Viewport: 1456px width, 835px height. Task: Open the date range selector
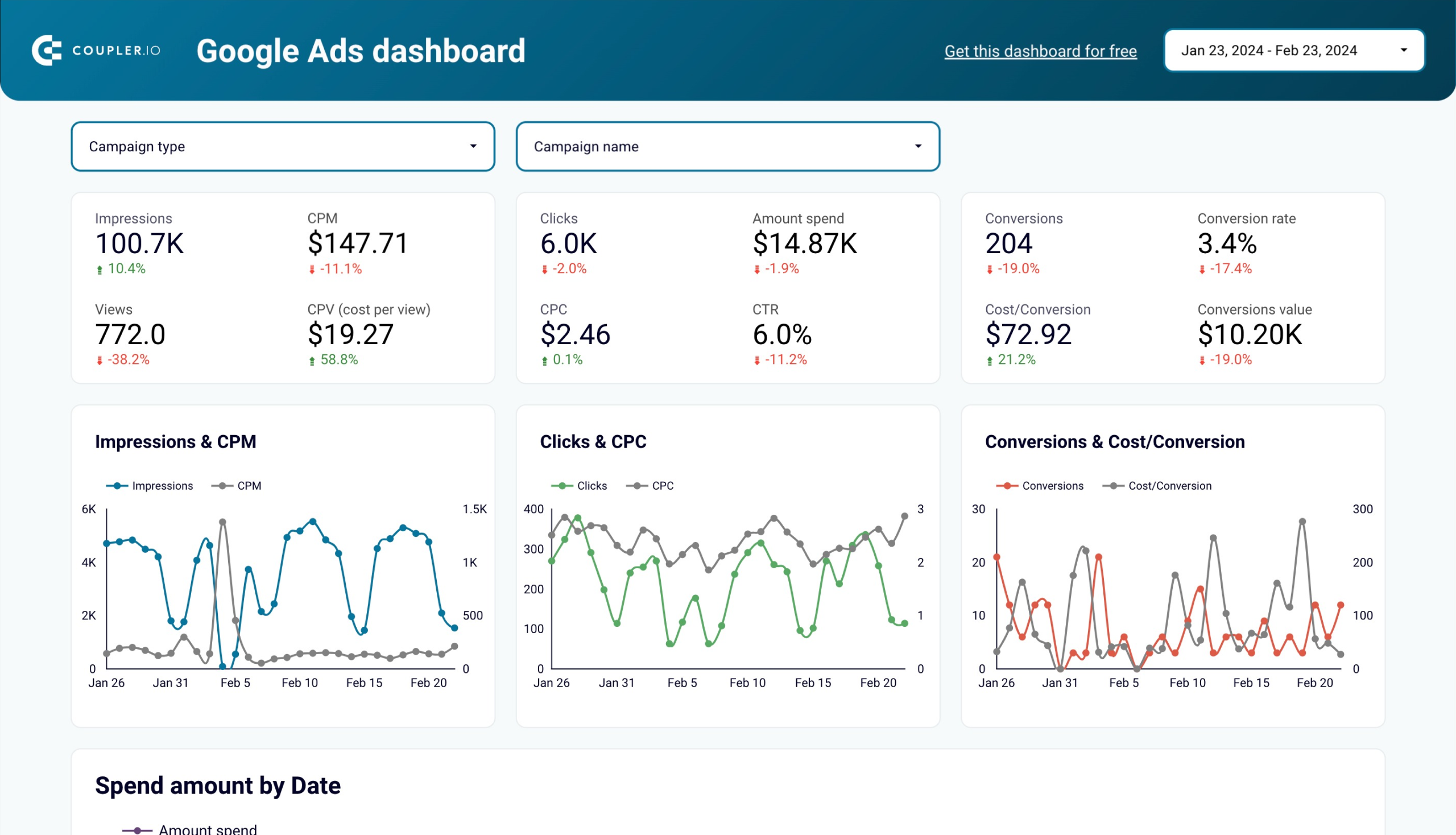pyautogui.click(x=1293, y=51)
